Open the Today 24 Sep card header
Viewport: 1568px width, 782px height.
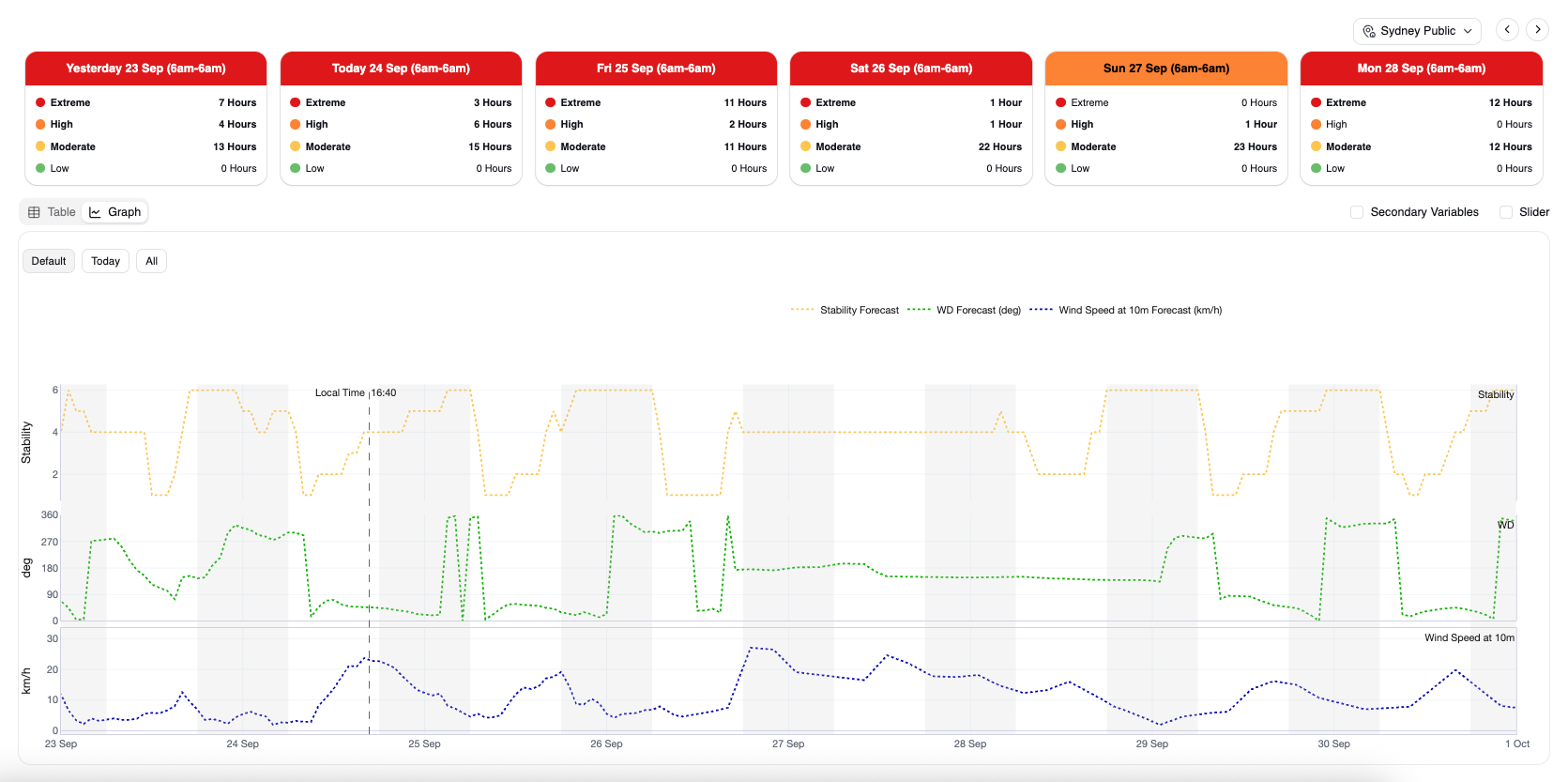click(x=401, y=69)
